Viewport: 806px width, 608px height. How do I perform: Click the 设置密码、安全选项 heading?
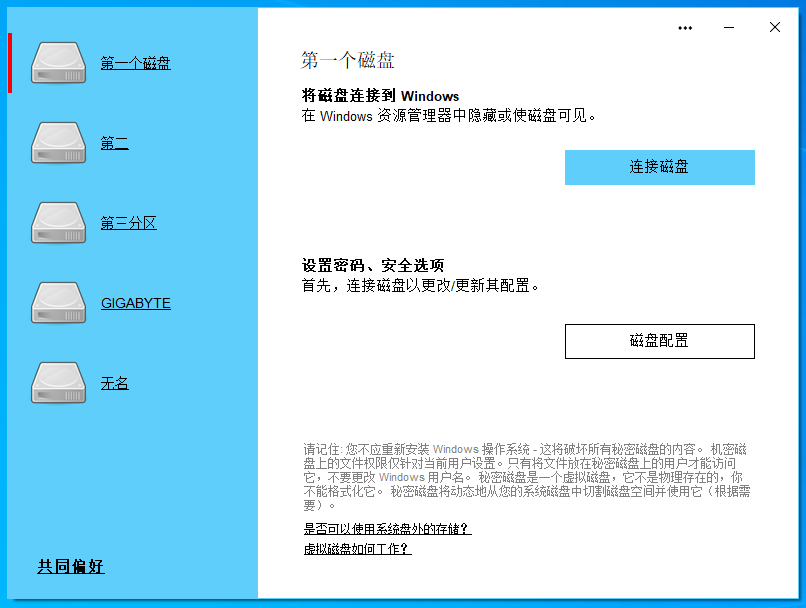(x=373, y=266)
